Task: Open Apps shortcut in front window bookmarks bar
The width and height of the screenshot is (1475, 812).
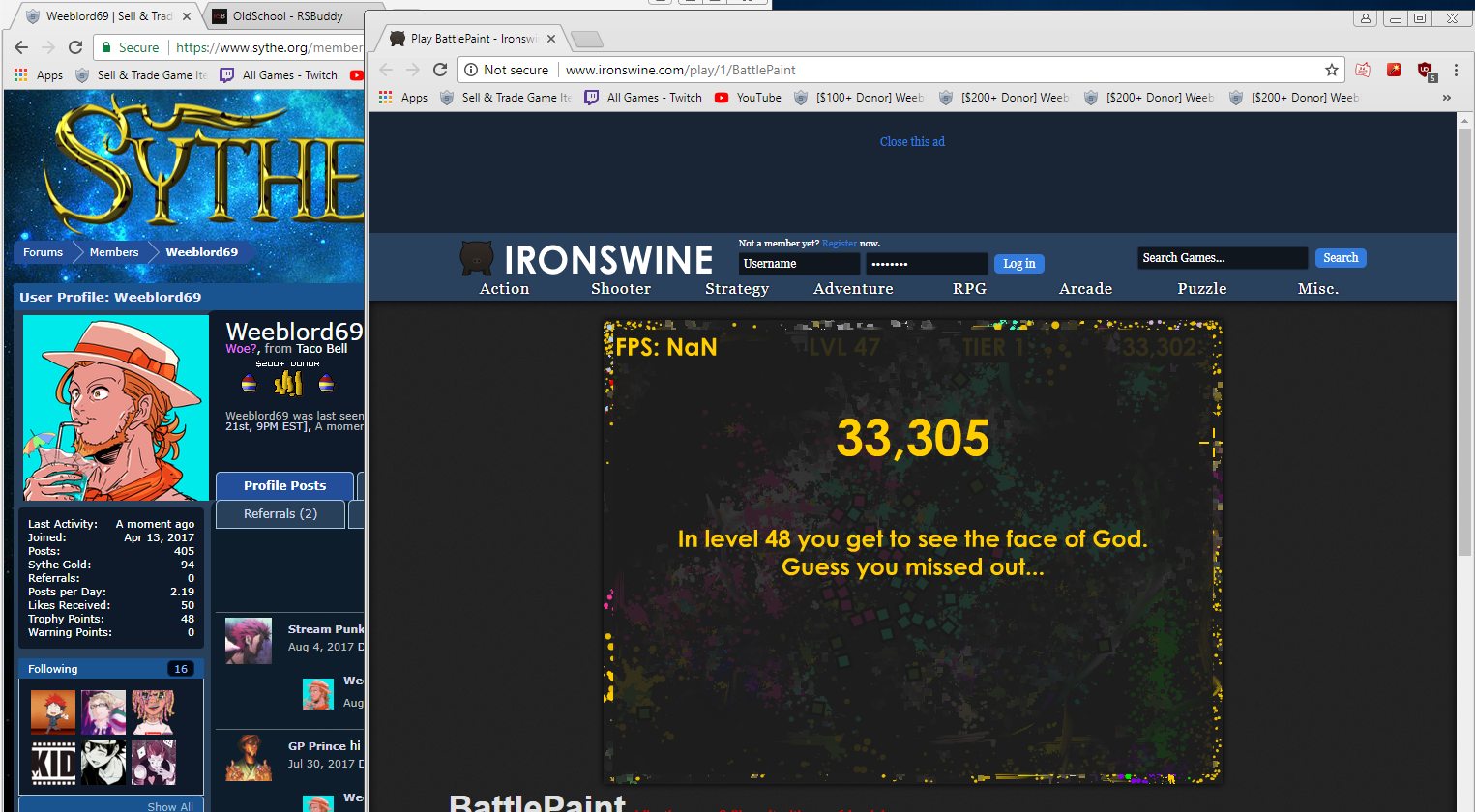Action: 404,98
